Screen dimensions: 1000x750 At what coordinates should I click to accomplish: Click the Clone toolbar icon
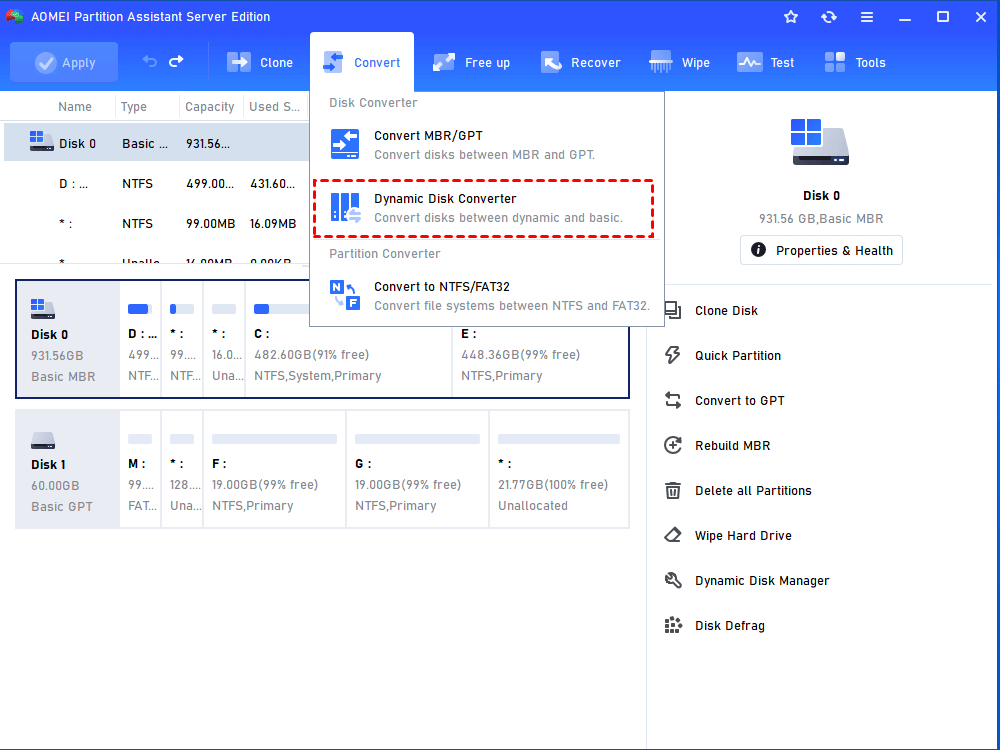tap(239, 62)
